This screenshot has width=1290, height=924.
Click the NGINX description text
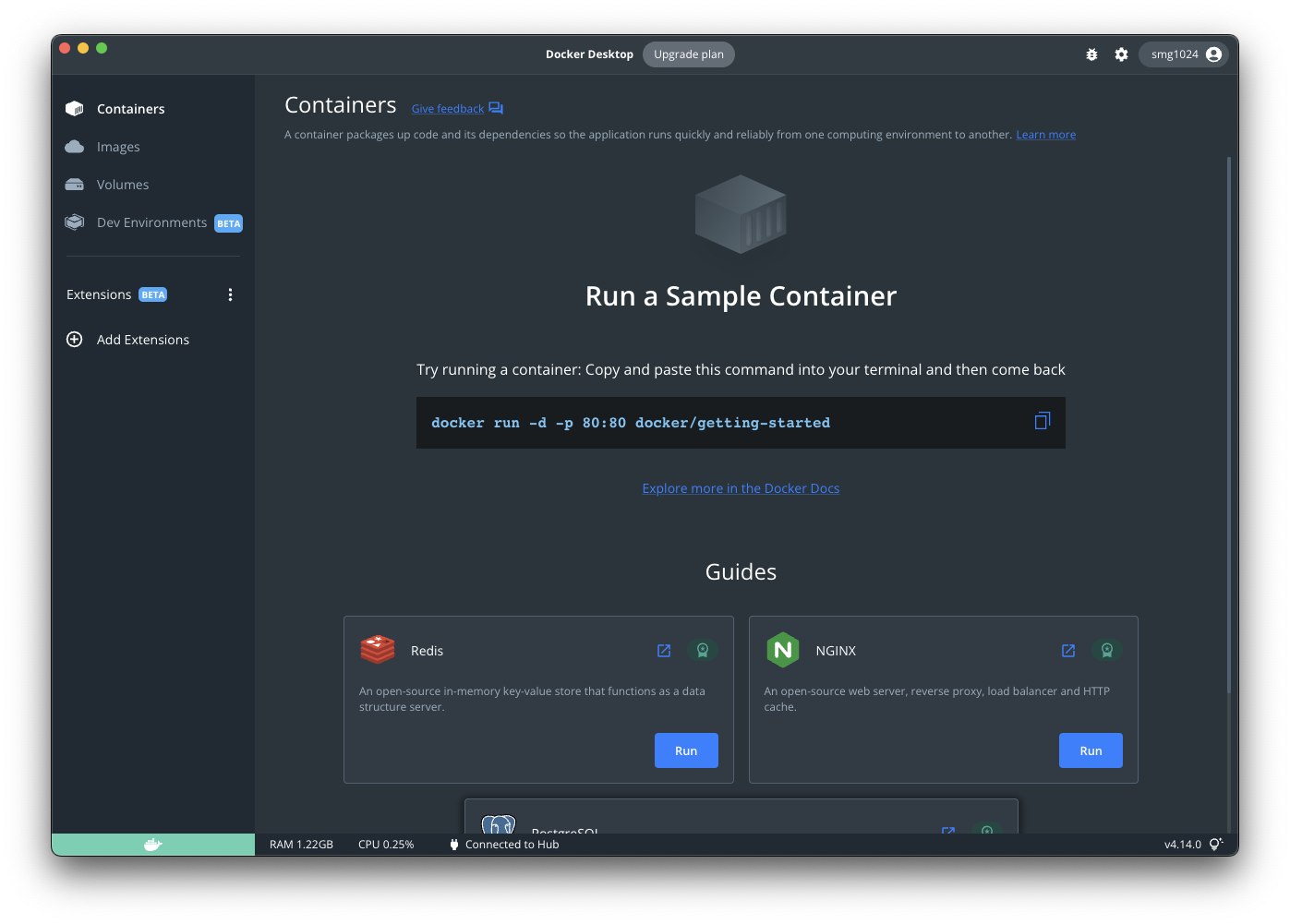(x=936, y=699)
